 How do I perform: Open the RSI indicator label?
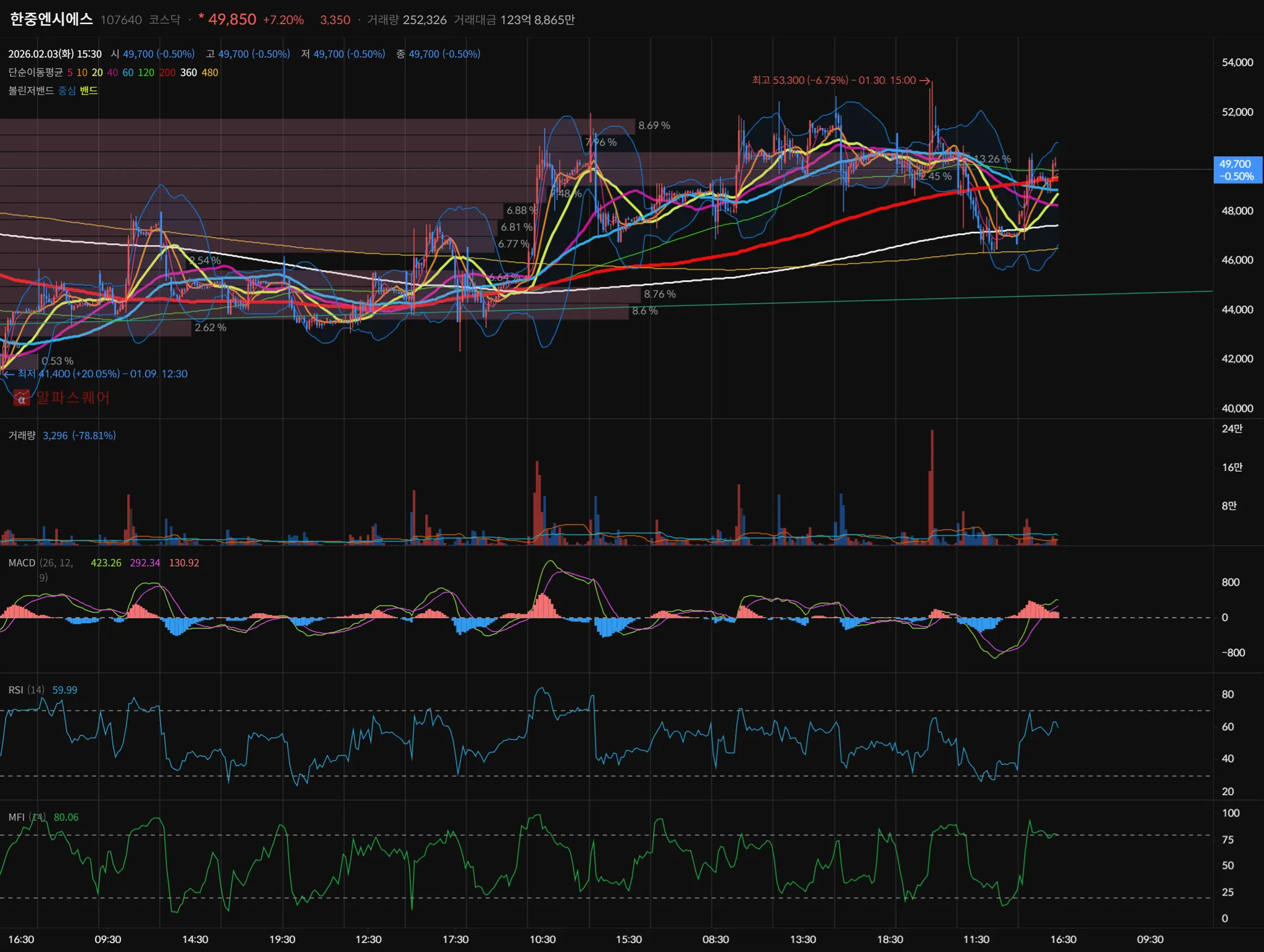pos(16,690)
